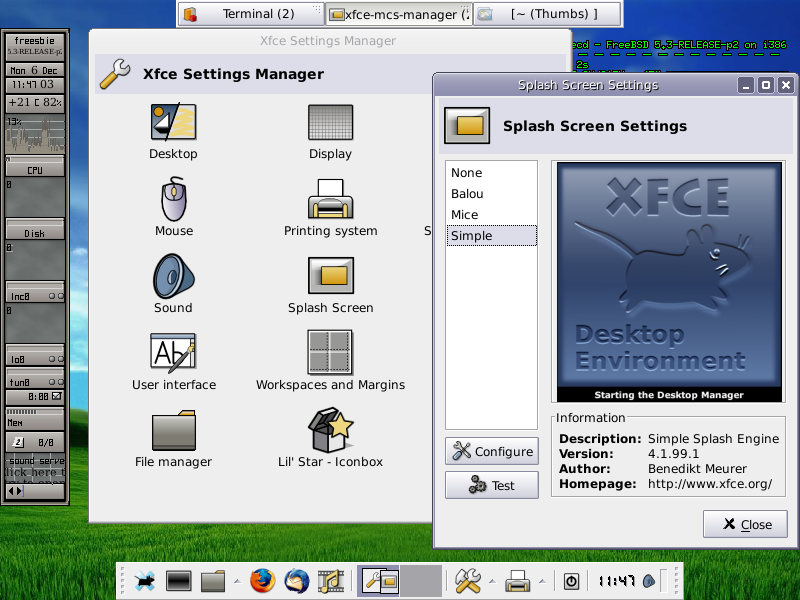
Task: Select Balou in splash engine list
Action: coord(491,194)
